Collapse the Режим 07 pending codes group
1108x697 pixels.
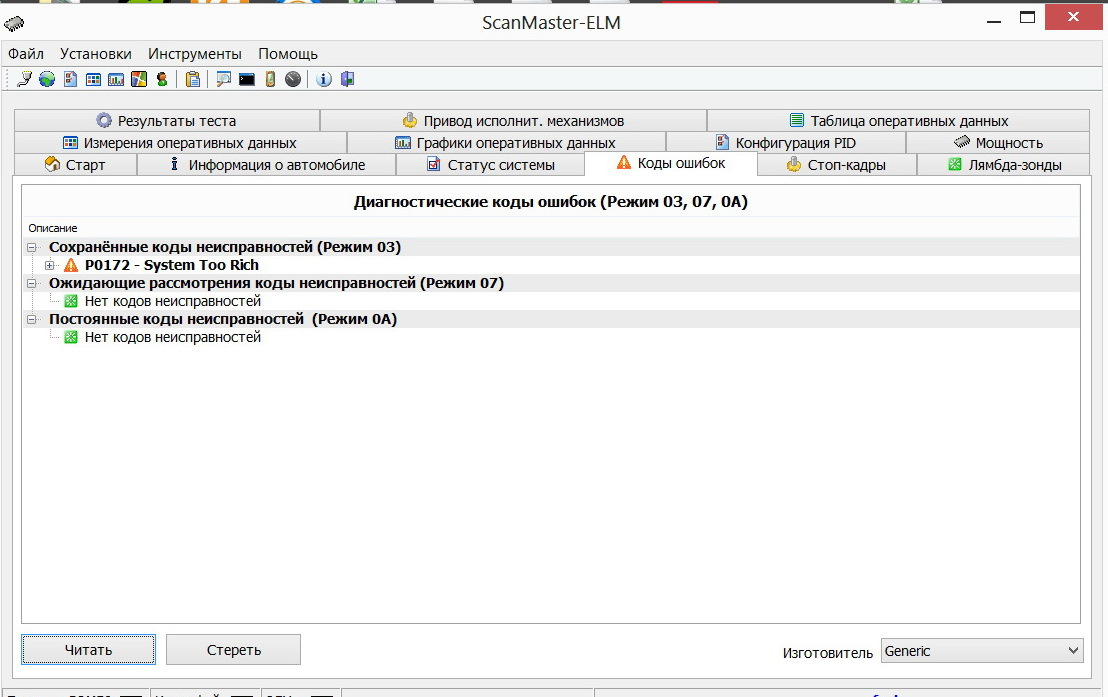tap(32, 283)
